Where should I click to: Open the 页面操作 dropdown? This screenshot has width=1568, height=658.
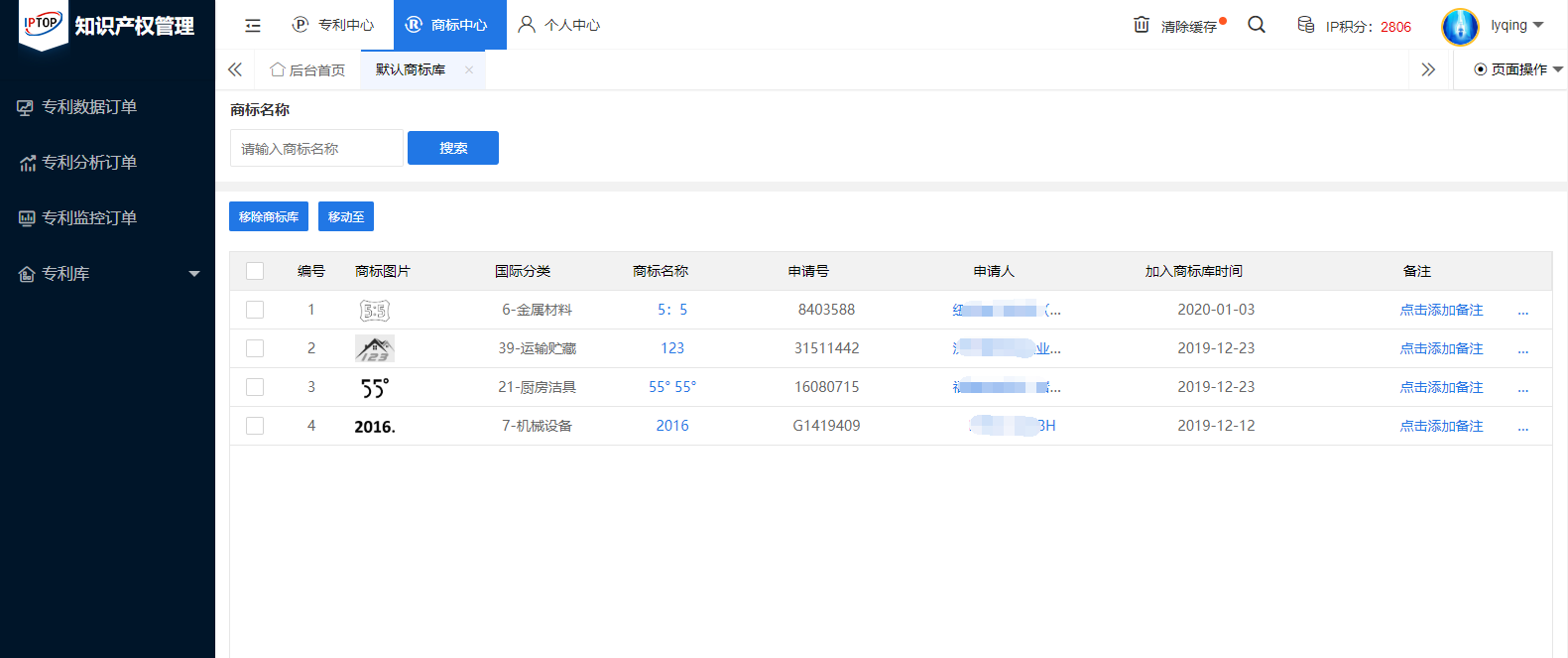[x=1517, y=69]
